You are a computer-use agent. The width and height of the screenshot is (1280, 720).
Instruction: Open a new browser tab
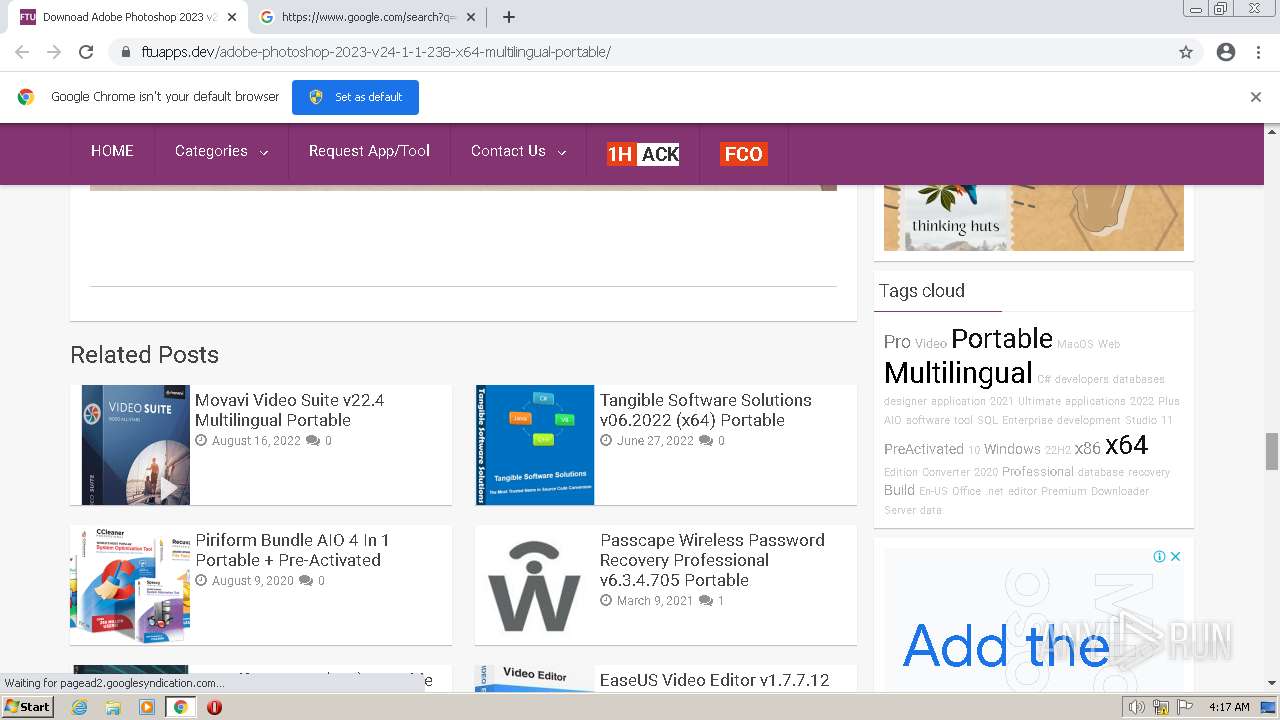[x=509, y=17]
